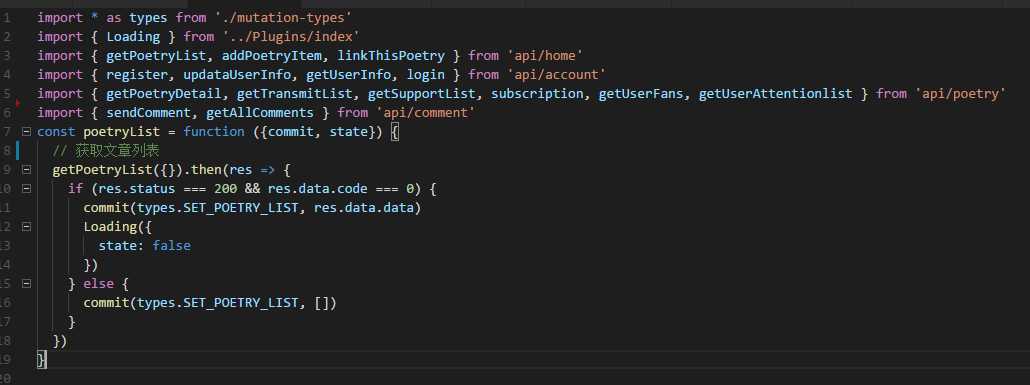Click the addPoetryItem identifier
The height and width of the screenshot is (385, 1030).
click(x=272, y=56)
